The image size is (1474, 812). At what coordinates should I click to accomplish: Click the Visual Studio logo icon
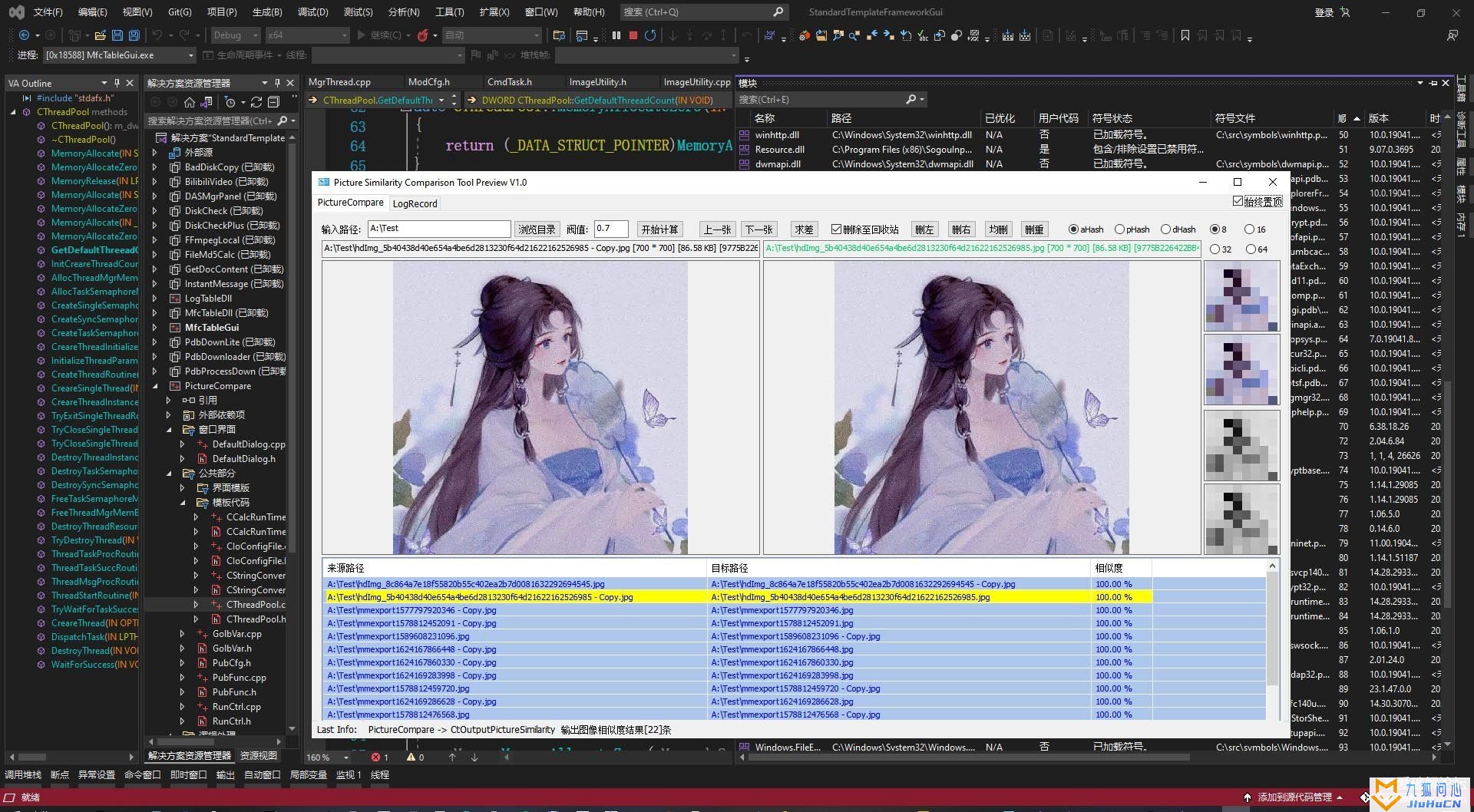(16, 12)
